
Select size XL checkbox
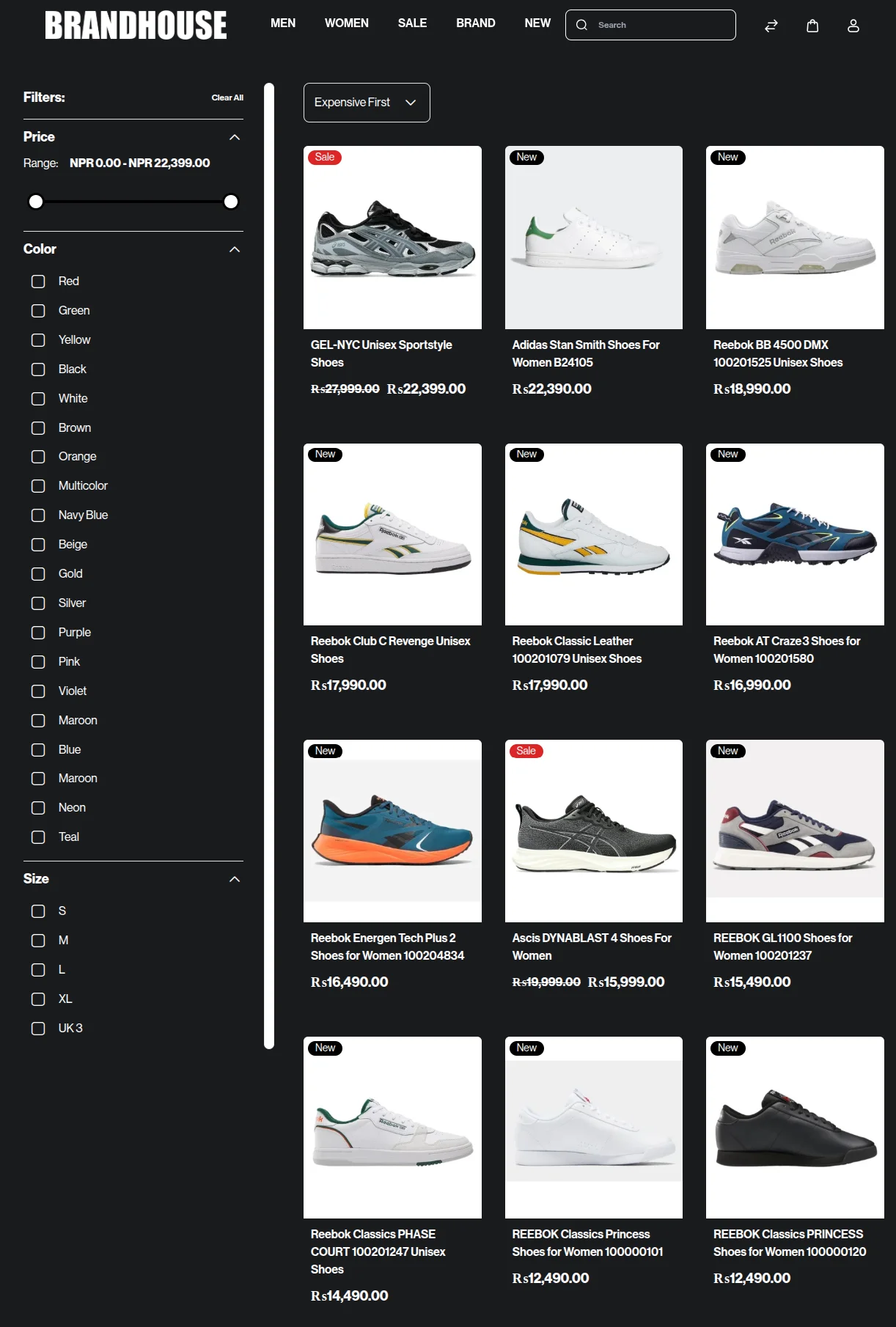(38, 999)
